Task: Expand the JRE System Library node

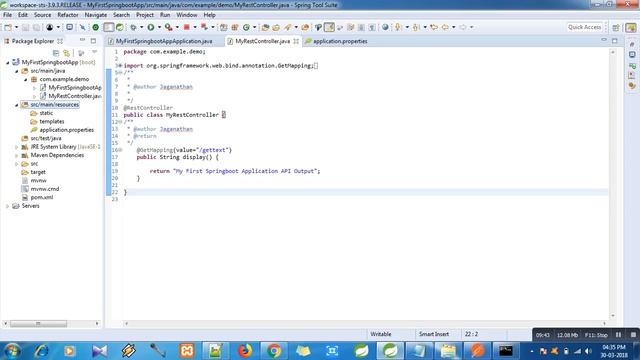Action: [17, 147]
